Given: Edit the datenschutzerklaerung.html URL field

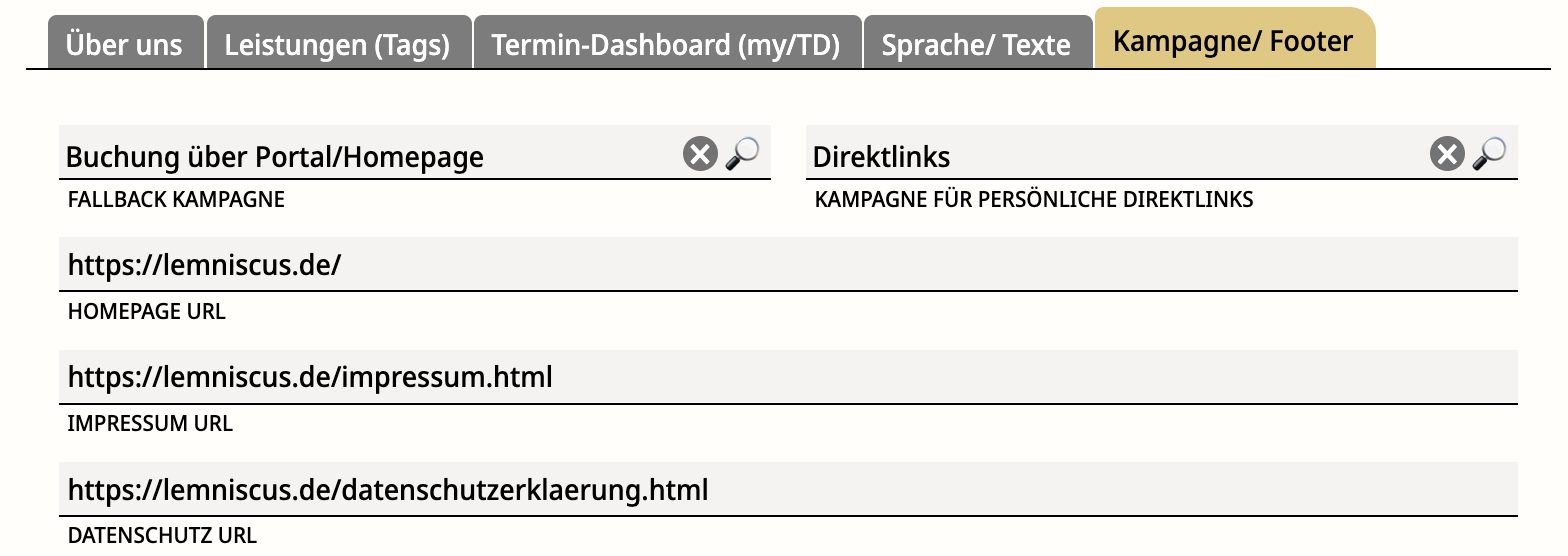Looking at the screenshot, I should [x=788, y=489].
